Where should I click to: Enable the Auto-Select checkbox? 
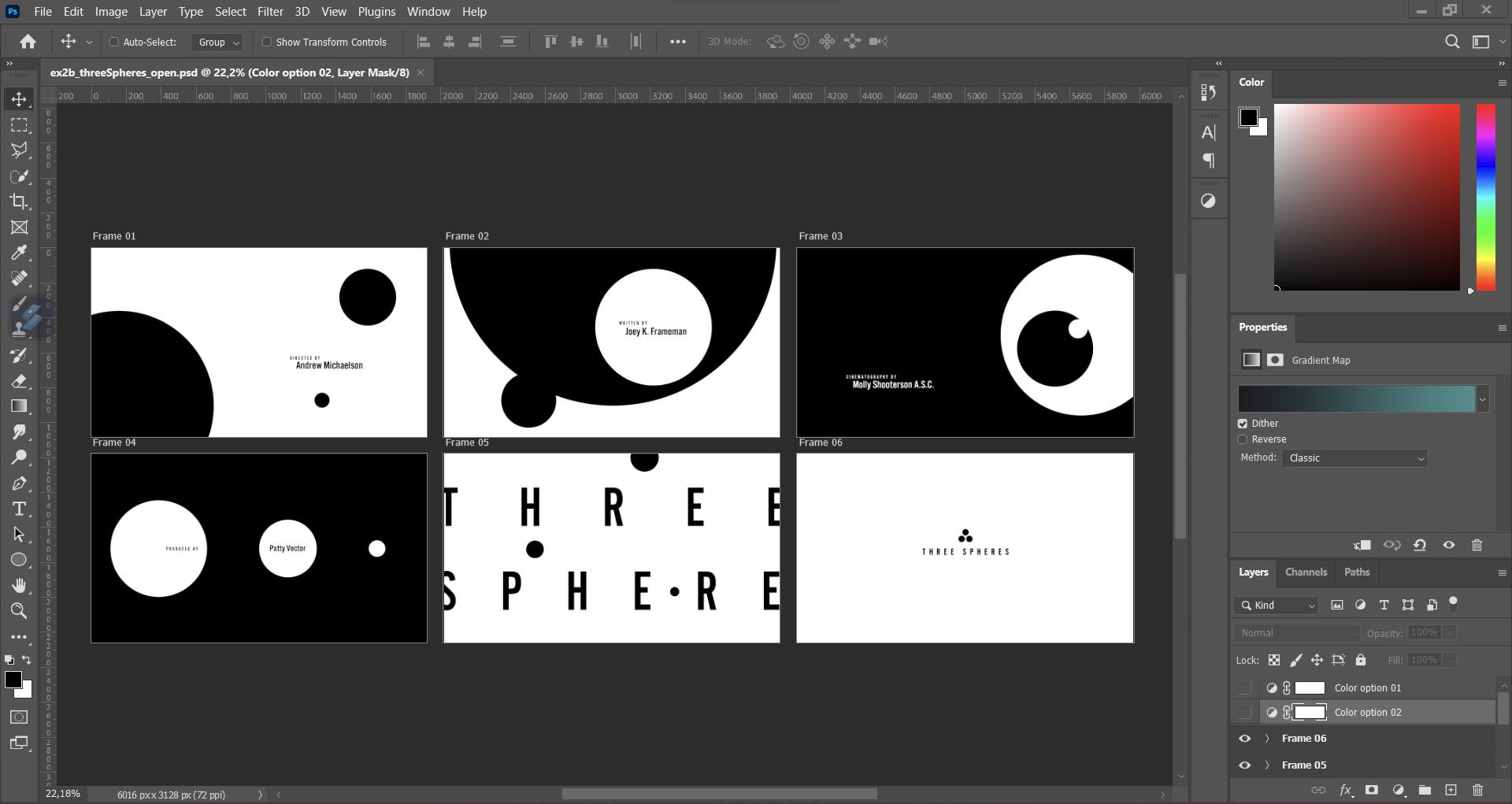pos(113,42)
